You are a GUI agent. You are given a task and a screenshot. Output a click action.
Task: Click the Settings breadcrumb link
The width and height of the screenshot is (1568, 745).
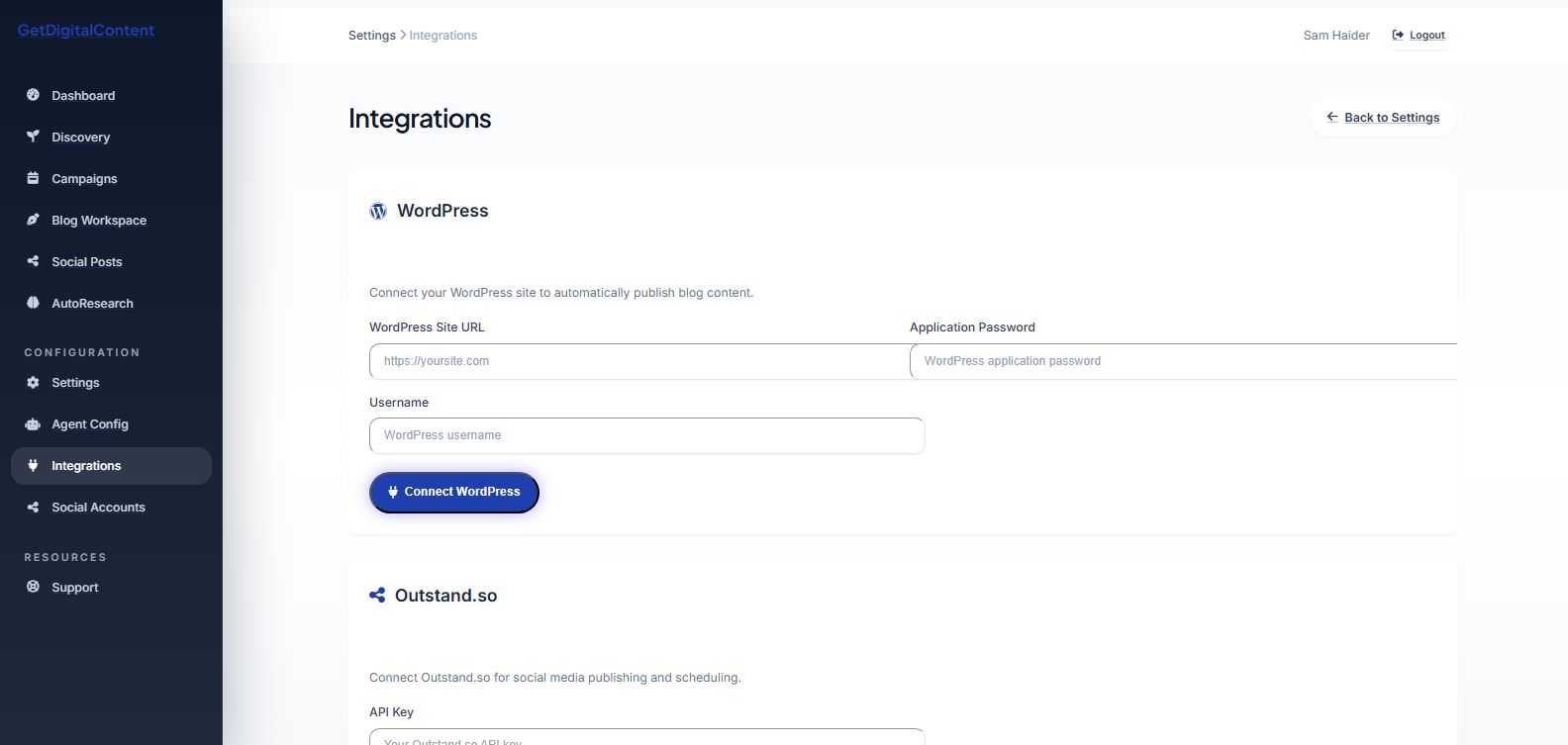click(372, 35)
